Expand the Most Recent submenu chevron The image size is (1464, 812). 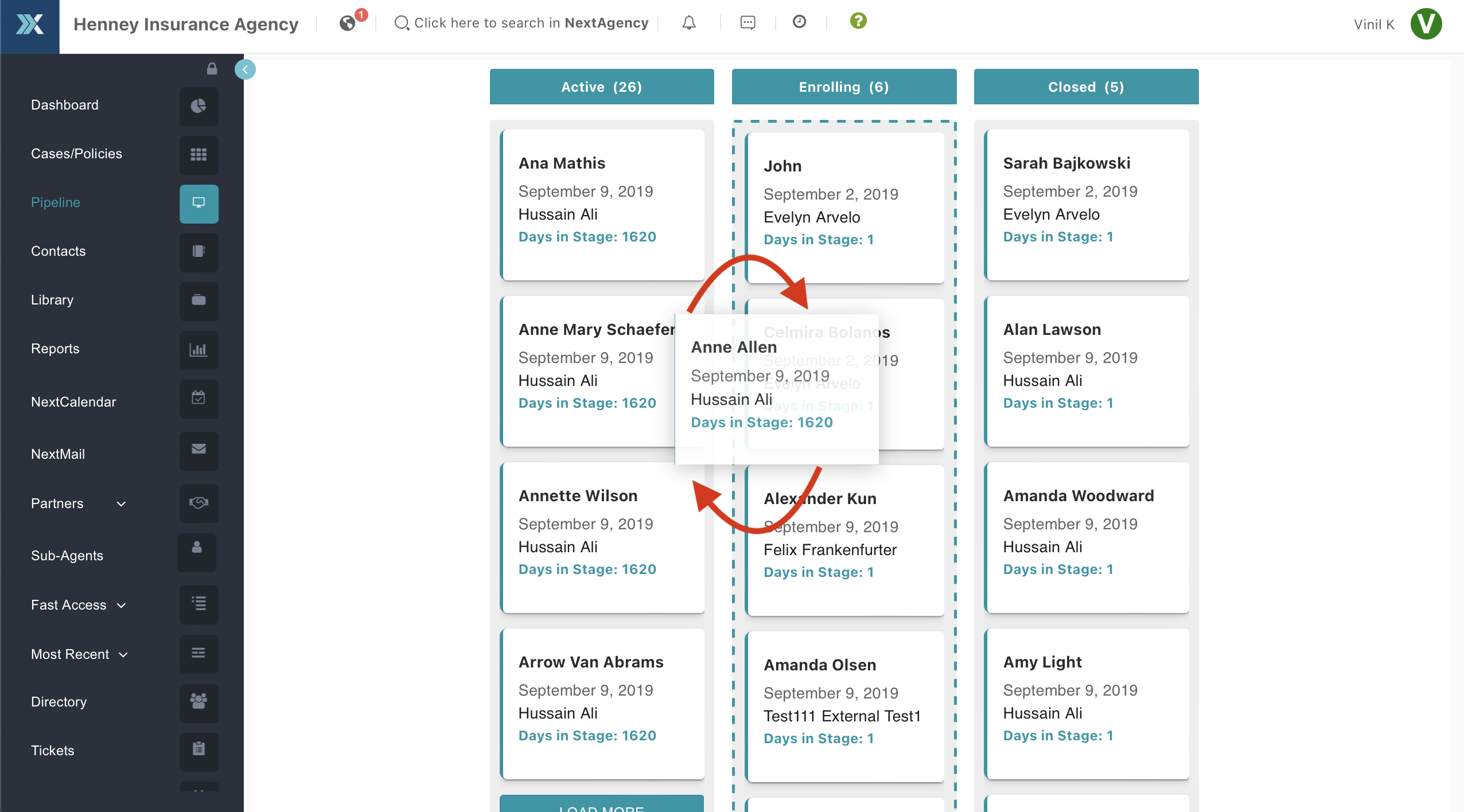tap(123, 655)
